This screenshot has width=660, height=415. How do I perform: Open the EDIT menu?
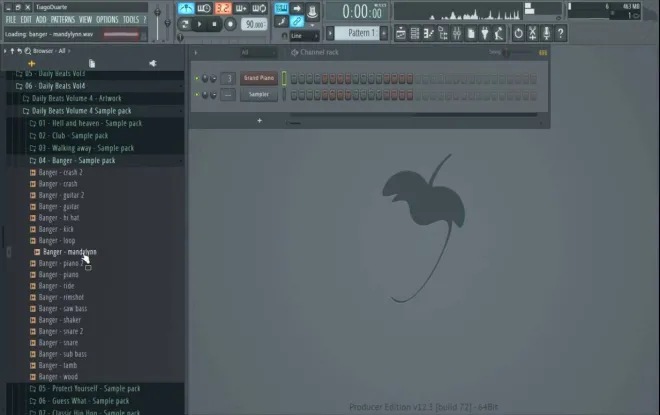26,20
